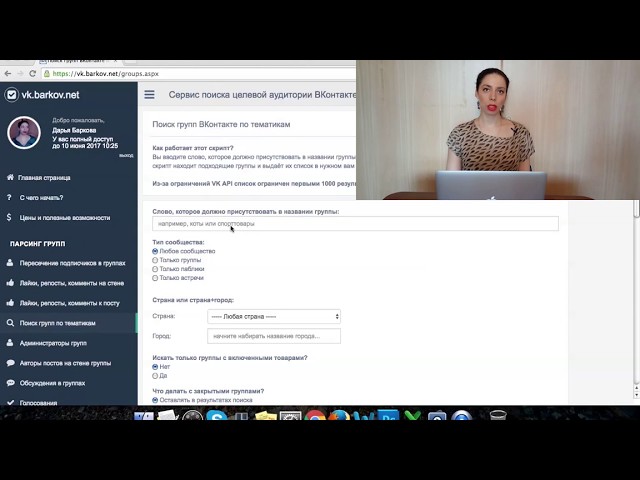Image resolution: width=640 pixels, height=480 pixels.
Task: Open Skype from the dock
Action: pos(217,415)
